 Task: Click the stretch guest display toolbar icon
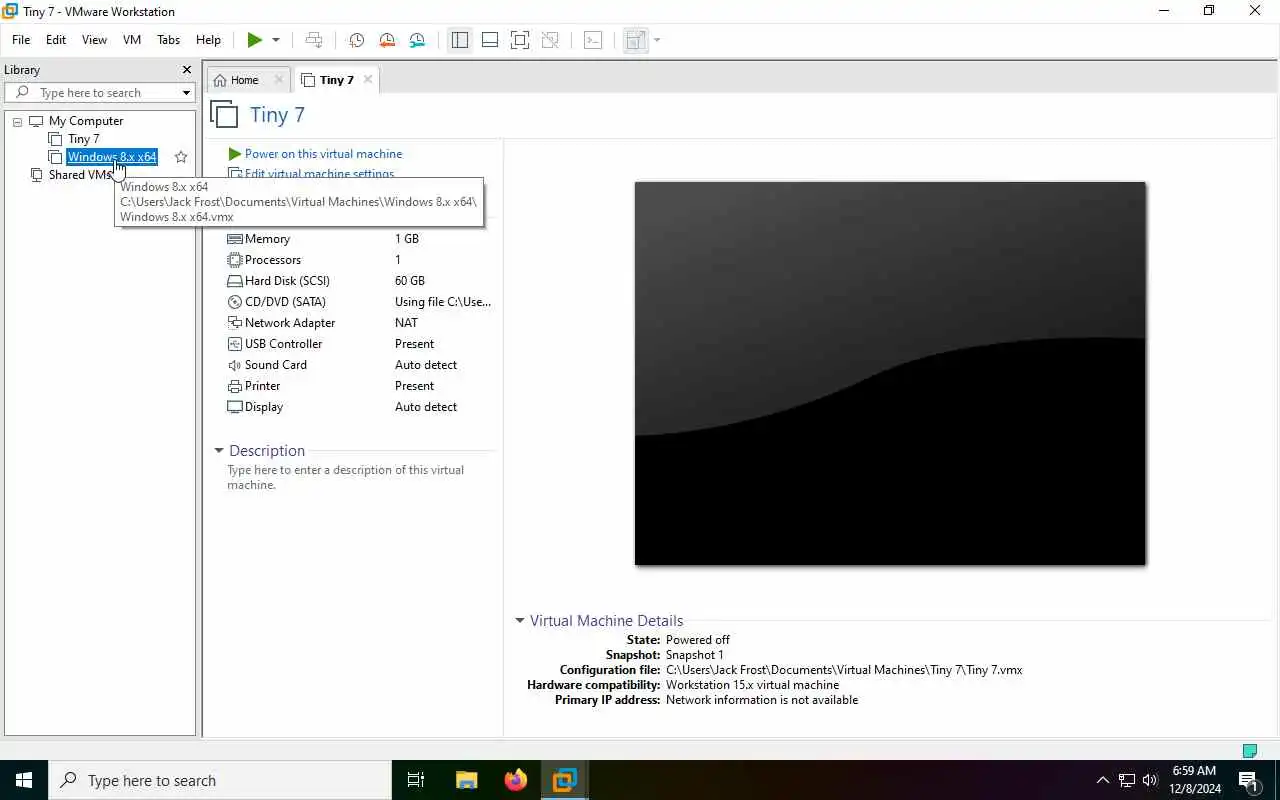click(635, 40)
